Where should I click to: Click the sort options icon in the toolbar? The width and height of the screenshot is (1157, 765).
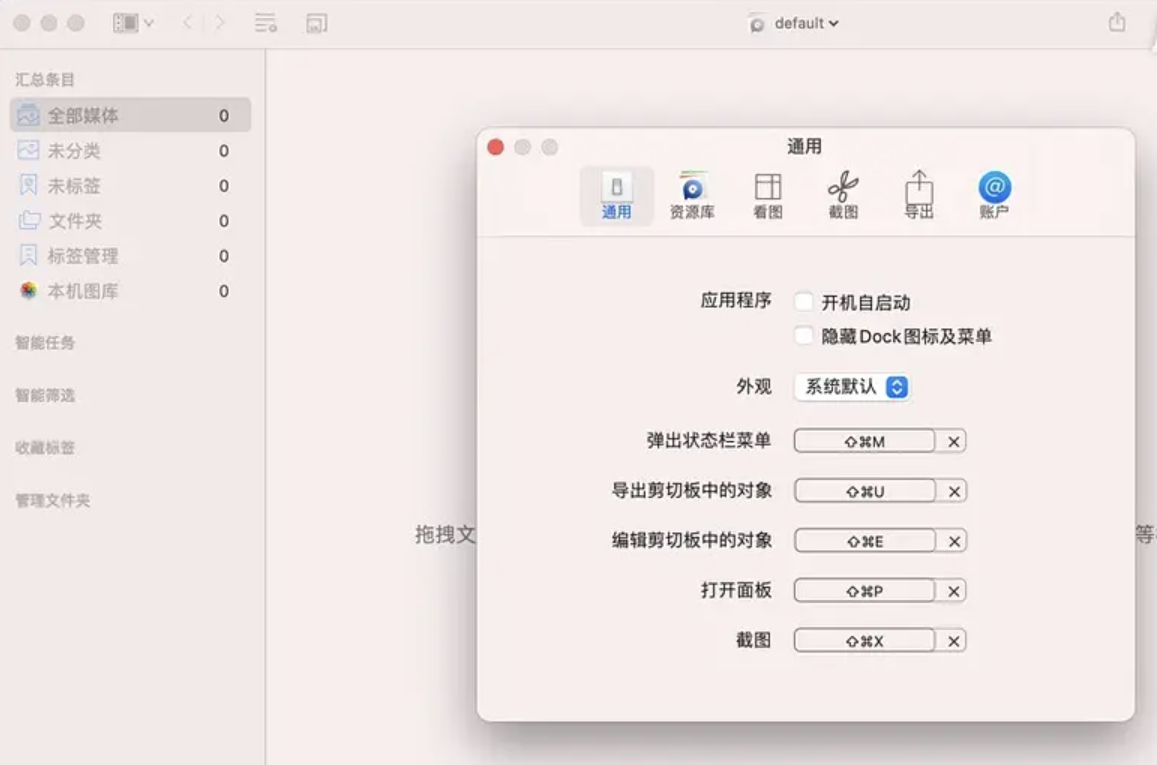(x=265, y=21)
